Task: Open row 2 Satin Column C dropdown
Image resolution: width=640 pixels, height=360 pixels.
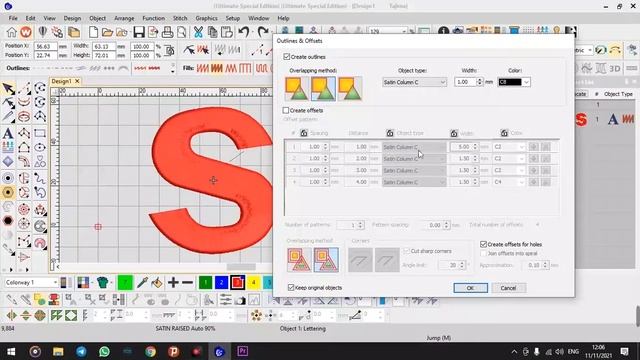Action: 414,158
